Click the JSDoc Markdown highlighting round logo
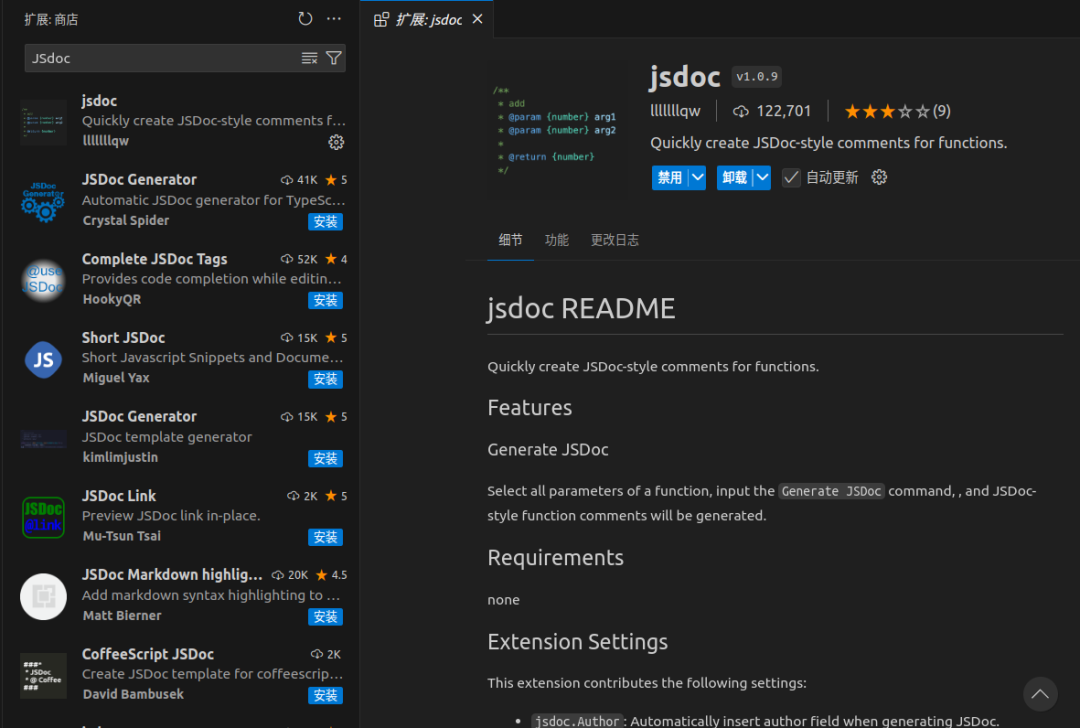The image size is (1080, 728). tap(43, 596)
